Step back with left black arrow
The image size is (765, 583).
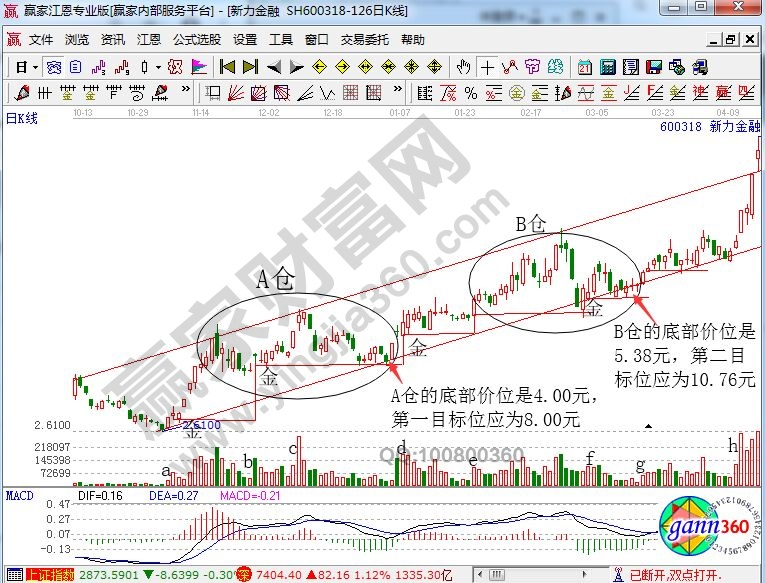pos(274,67)
